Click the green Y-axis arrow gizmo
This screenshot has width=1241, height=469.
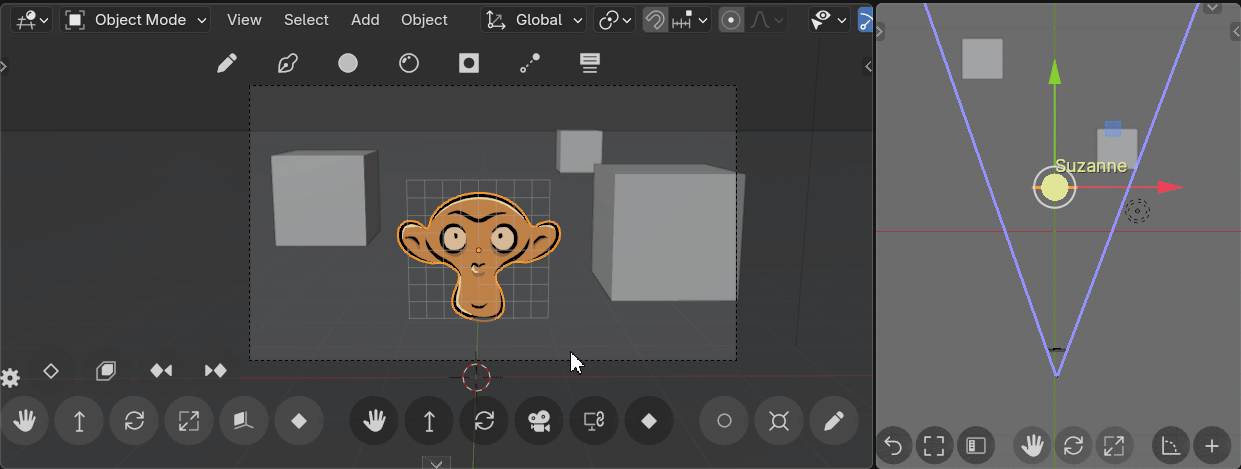(1054, 74)
